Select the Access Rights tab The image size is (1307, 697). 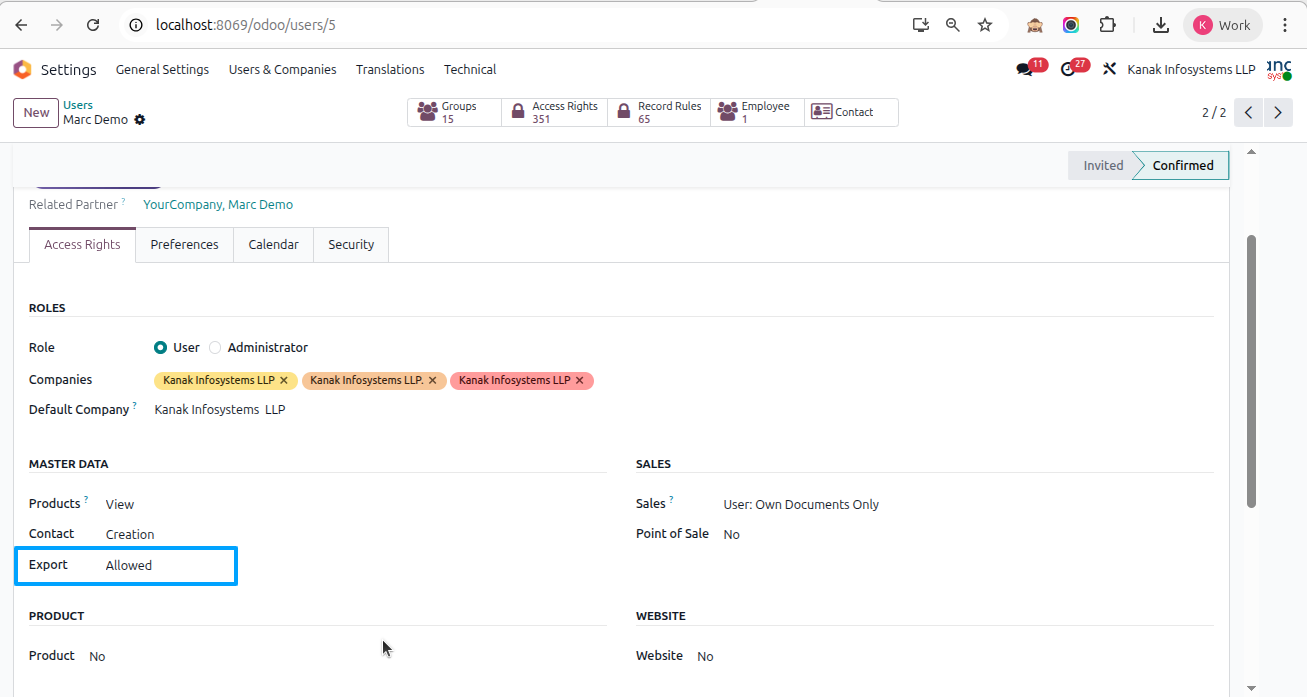[82, 244]
